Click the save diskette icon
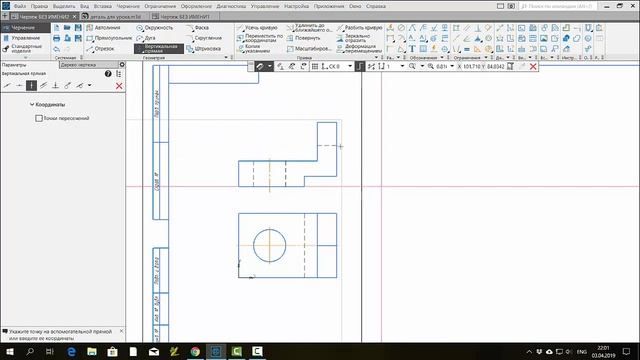This screenshot has height=360, width=640. pyautogui.click(x=78, y=28)
